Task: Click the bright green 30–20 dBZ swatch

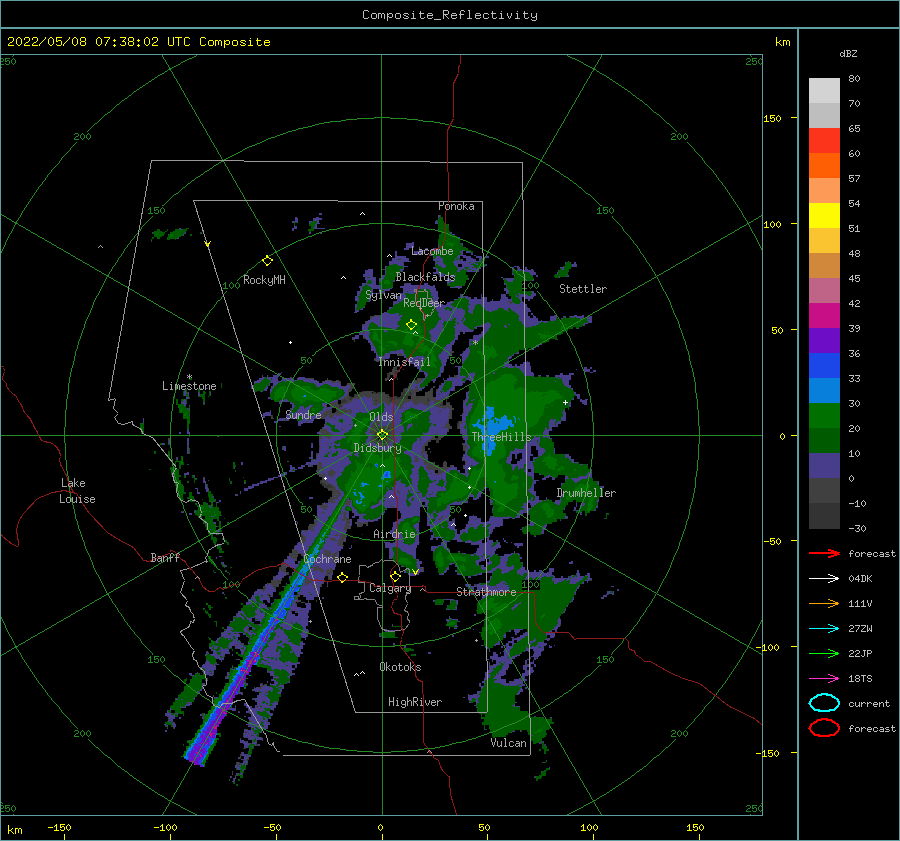Action: click(824, 416)
